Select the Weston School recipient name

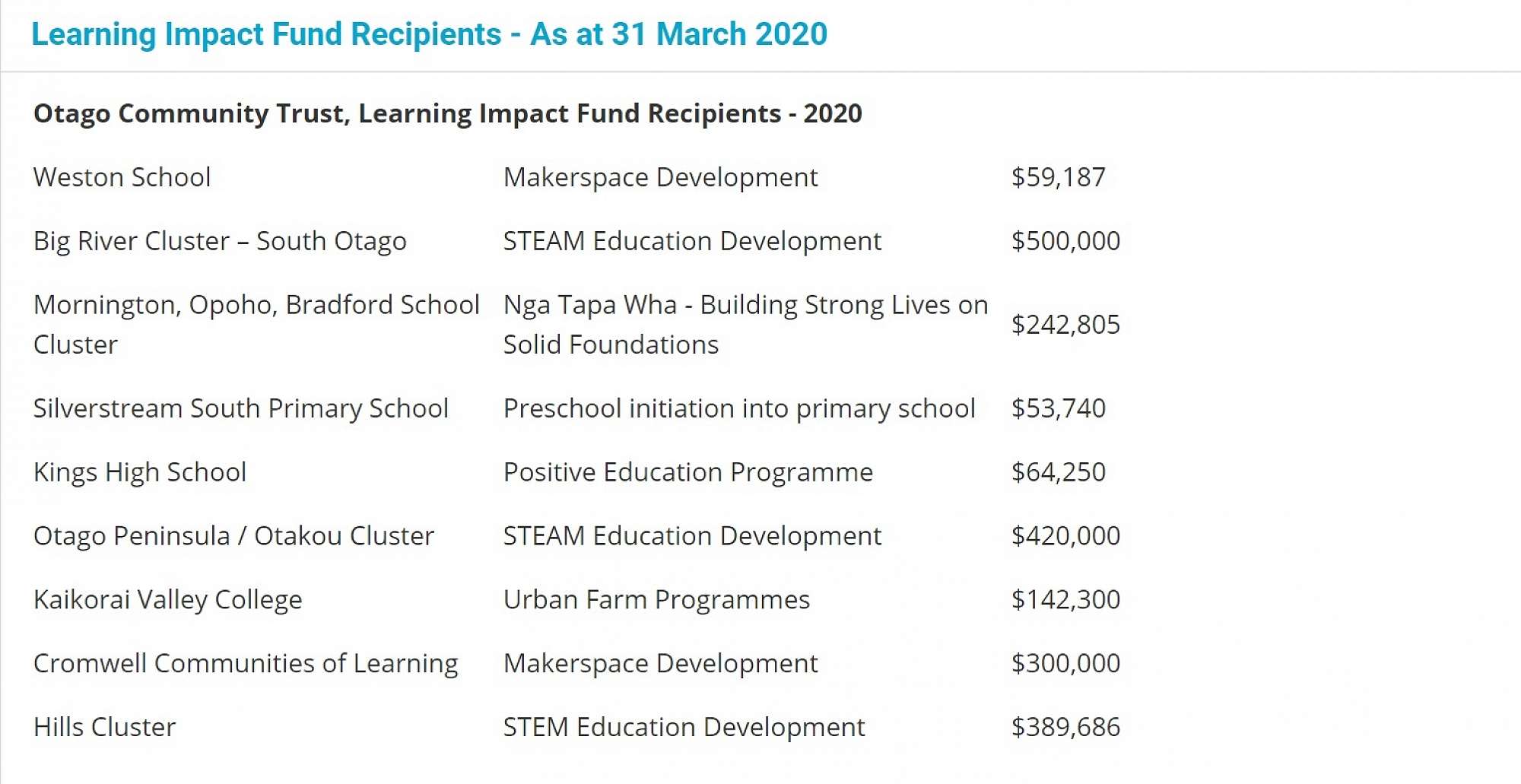(x=122, y=177)
